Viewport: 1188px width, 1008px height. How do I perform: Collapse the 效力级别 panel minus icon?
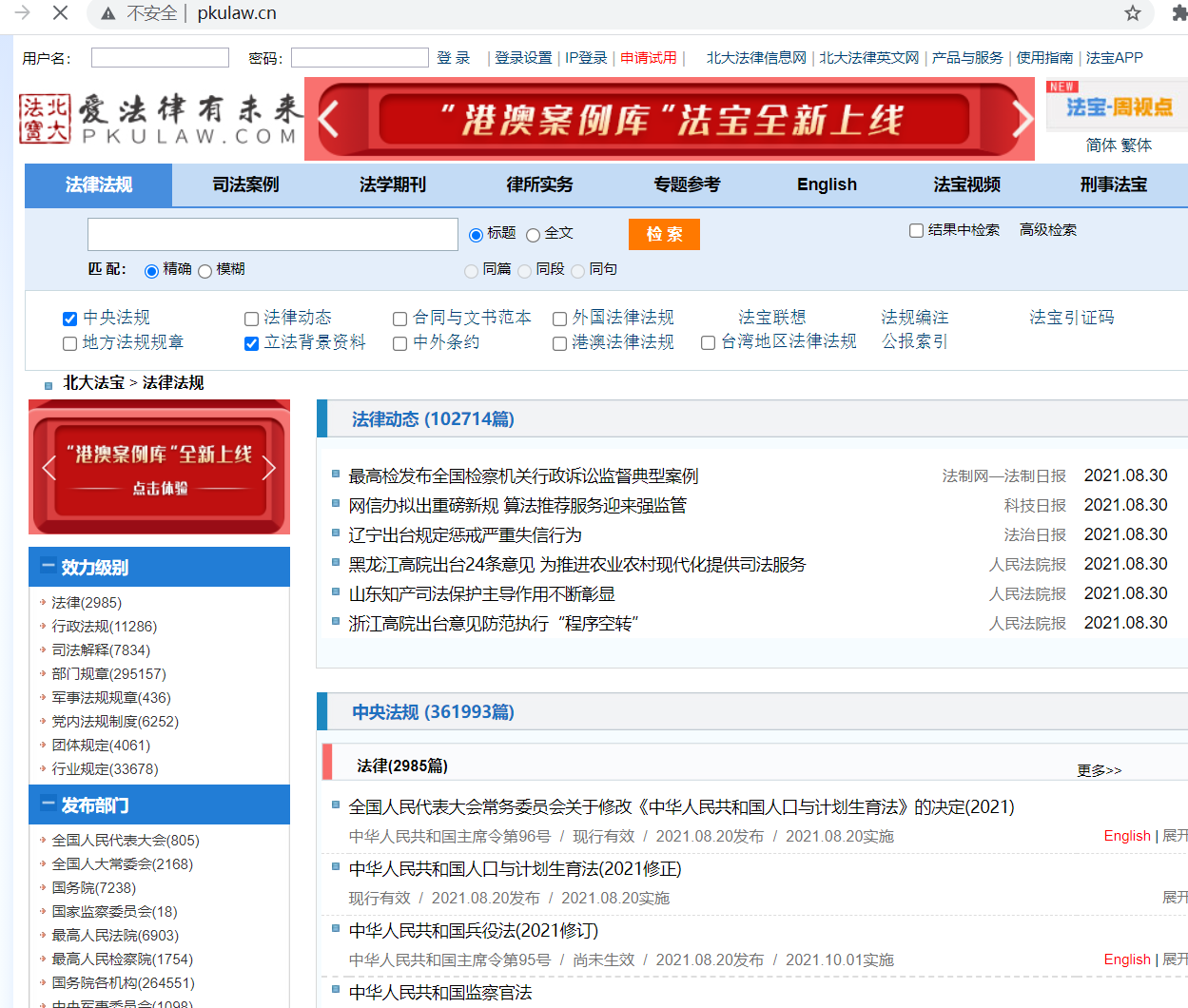click(x=48, y=566)
